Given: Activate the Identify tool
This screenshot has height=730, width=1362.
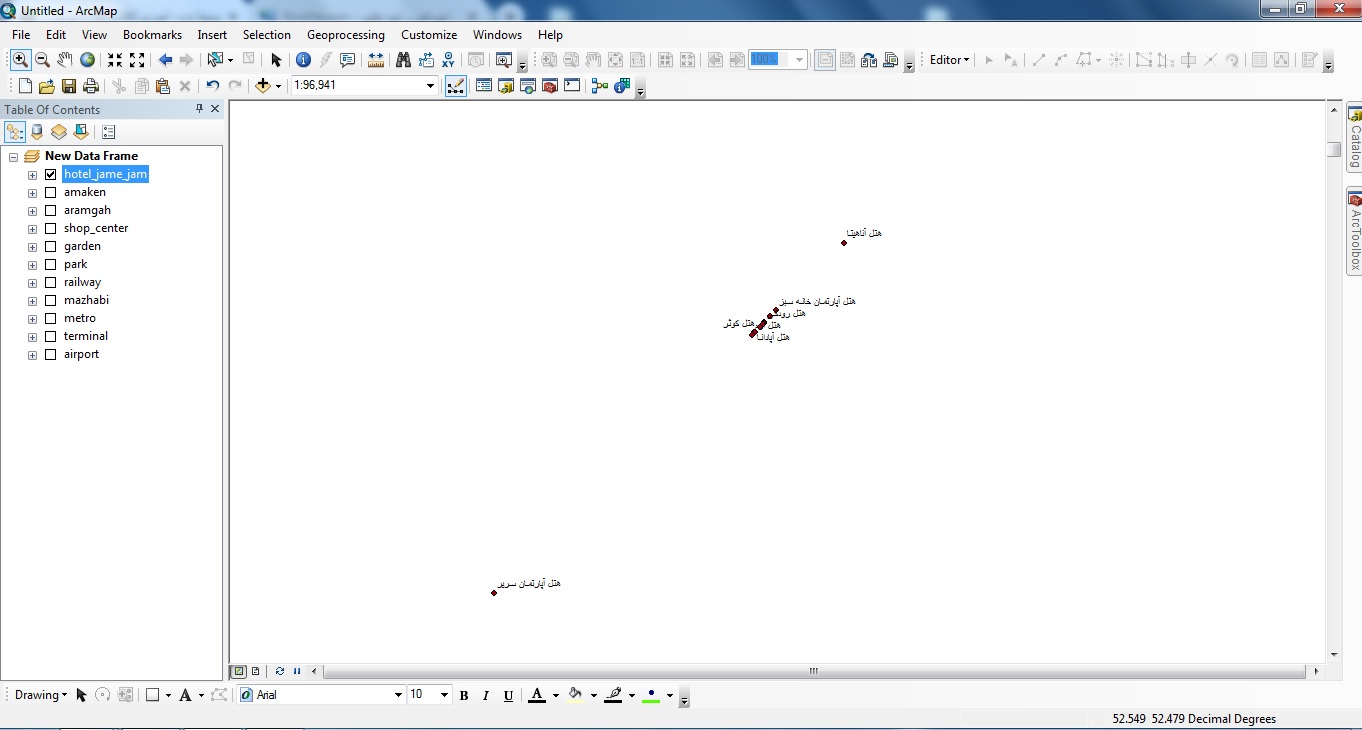Looking at the screenshot, I should coord(304,60).
